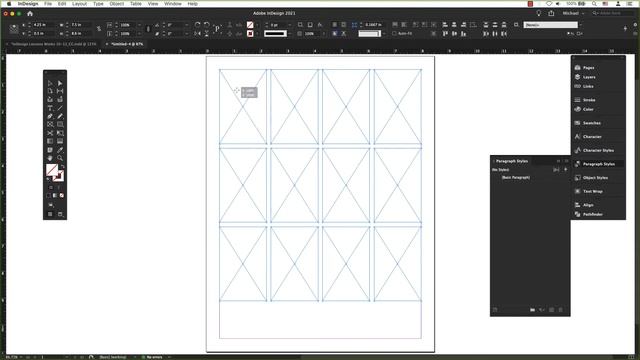Open the Layers panel
Image resolution: width=640 pixels, height=360 pixels.
tap(589, 77)
